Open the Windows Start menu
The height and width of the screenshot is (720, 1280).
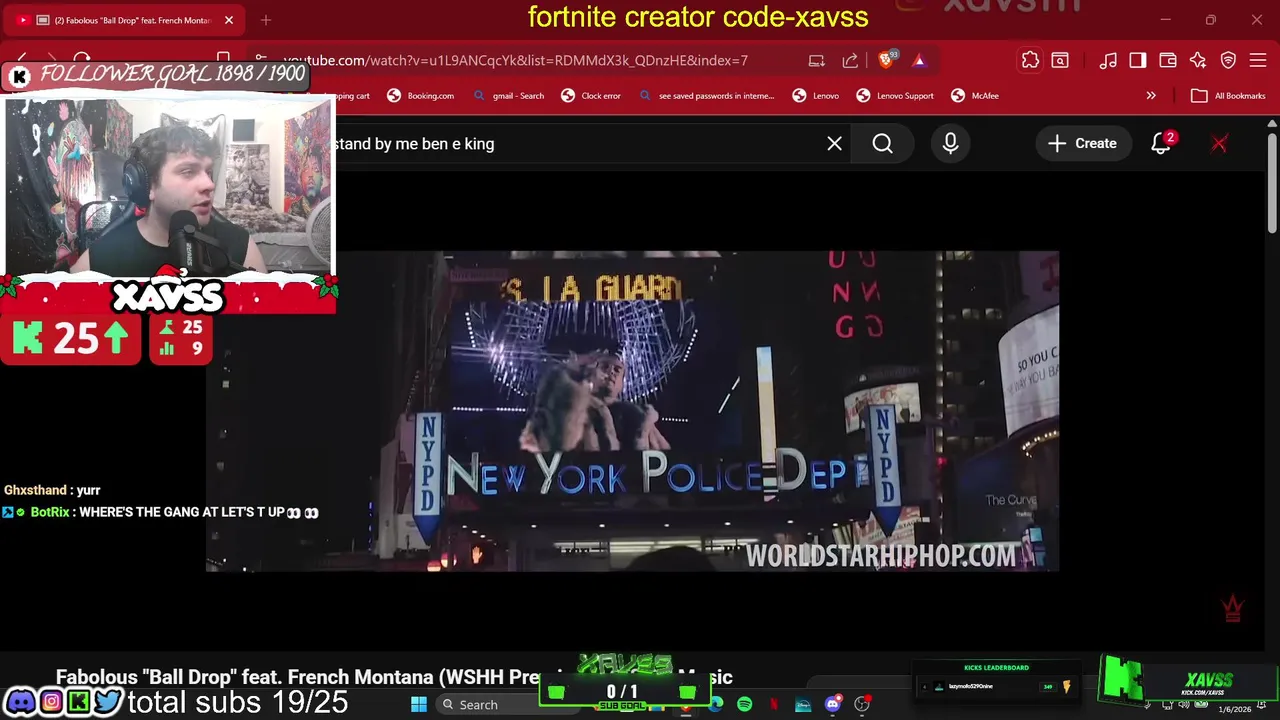tap(419, 705)
